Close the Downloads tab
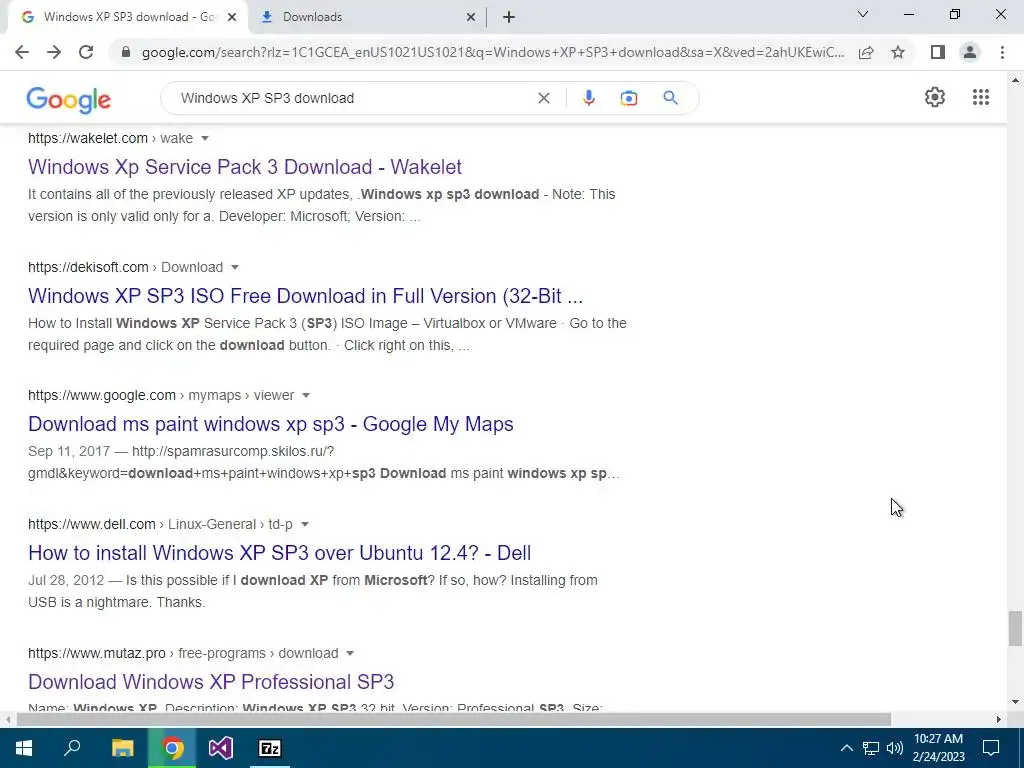 click(470, 17)
